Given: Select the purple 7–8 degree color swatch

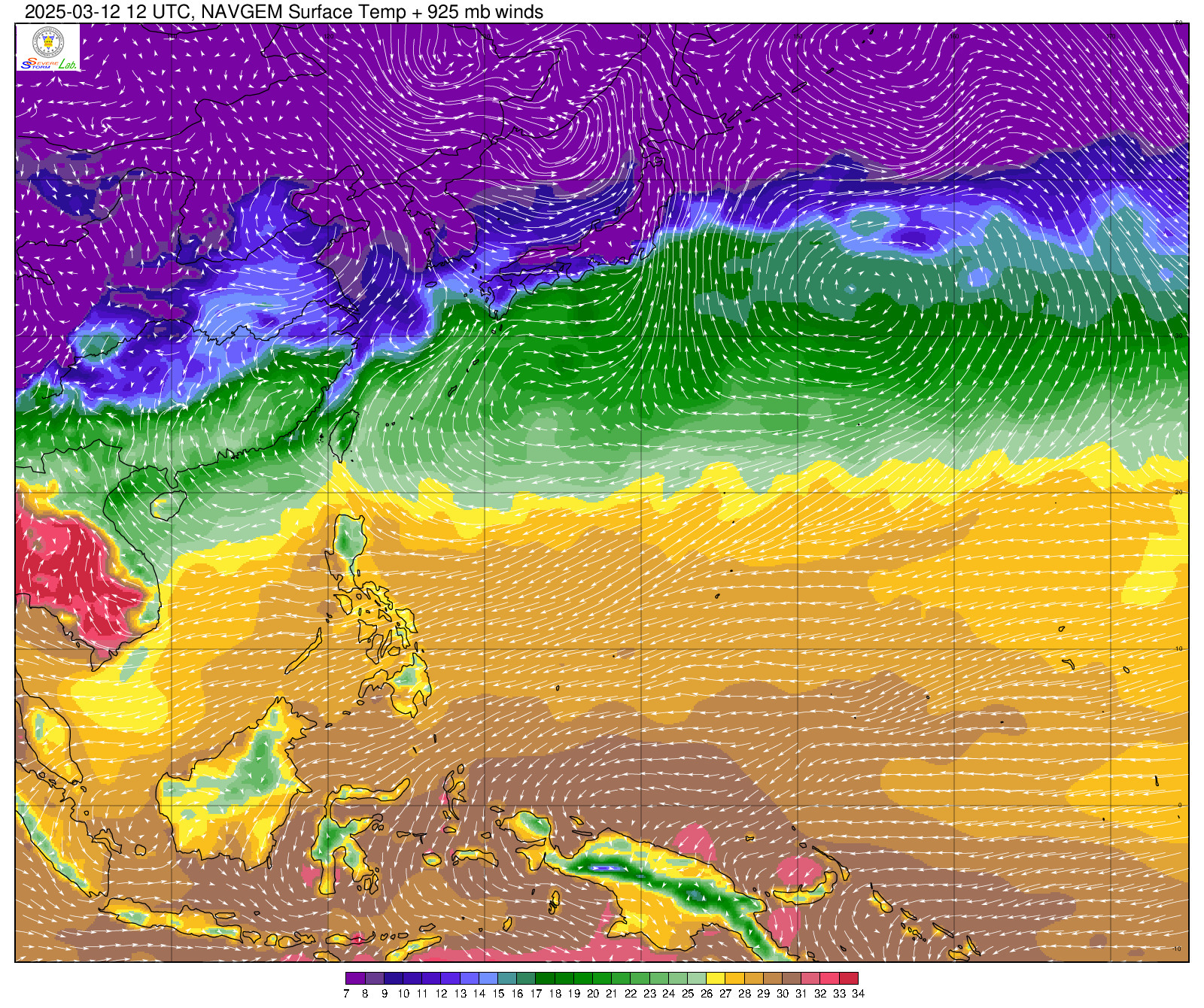Looking at the screenshot, I should click(355, 979).
